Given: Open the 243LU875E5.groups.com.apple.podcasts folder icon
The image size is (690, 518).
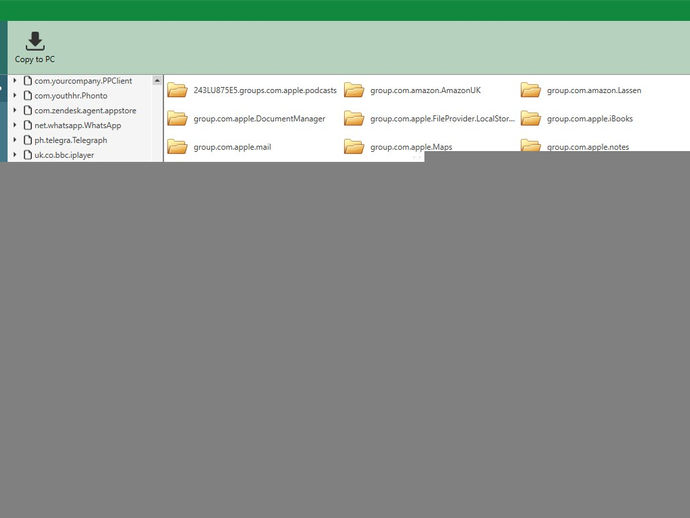Looking at the screenshot, I should (x=177, y=90).
